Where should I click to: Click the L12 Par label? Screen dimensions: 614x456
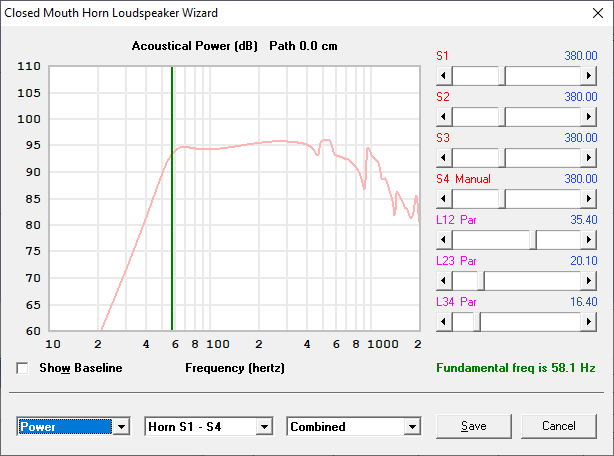(456, 220)
